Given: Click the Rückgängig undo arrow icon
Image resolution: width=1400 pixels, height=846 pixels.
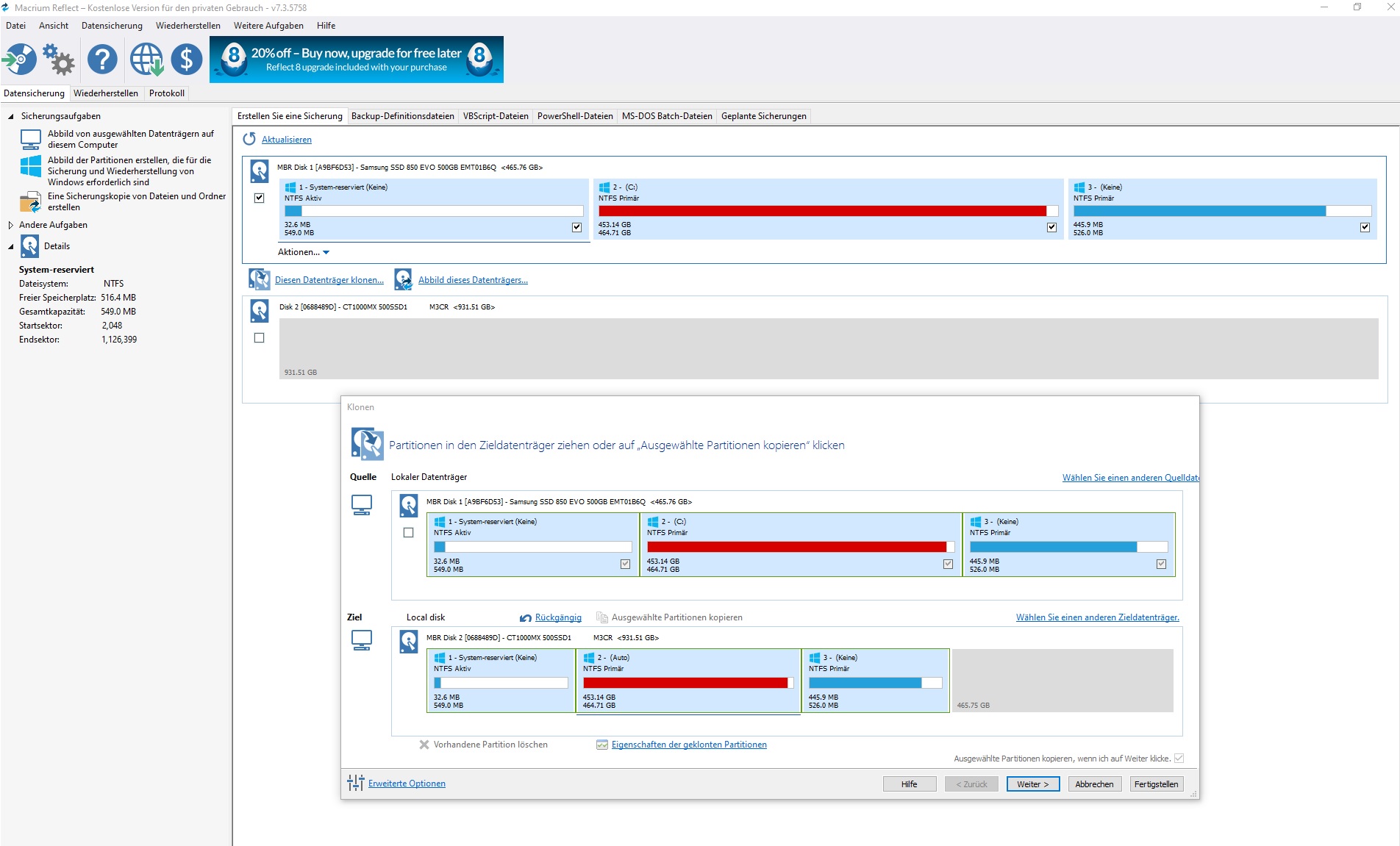Looking at the screenshot, I should click(x=526, y=618).
